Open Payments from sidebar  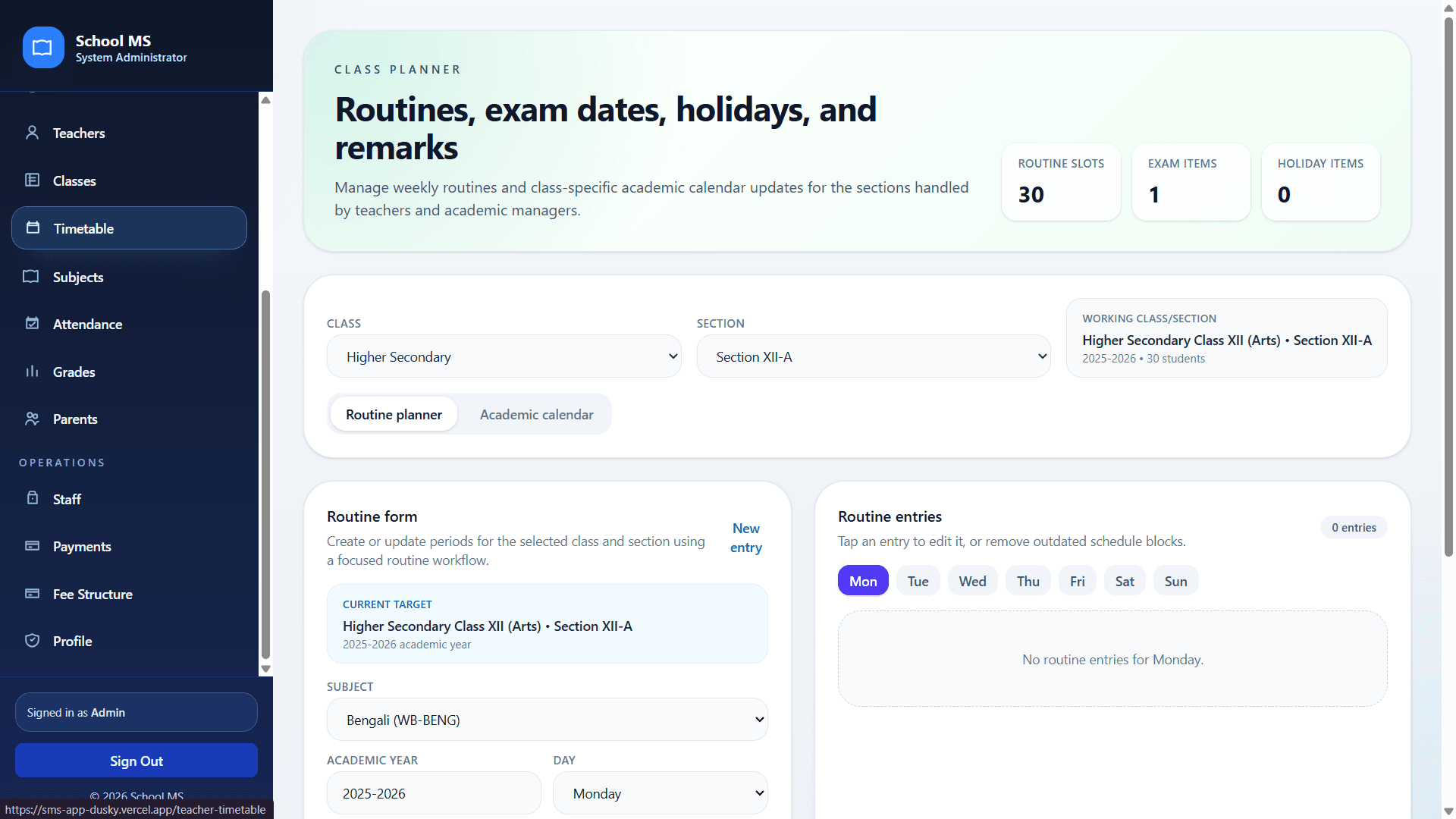click(129, 547)
